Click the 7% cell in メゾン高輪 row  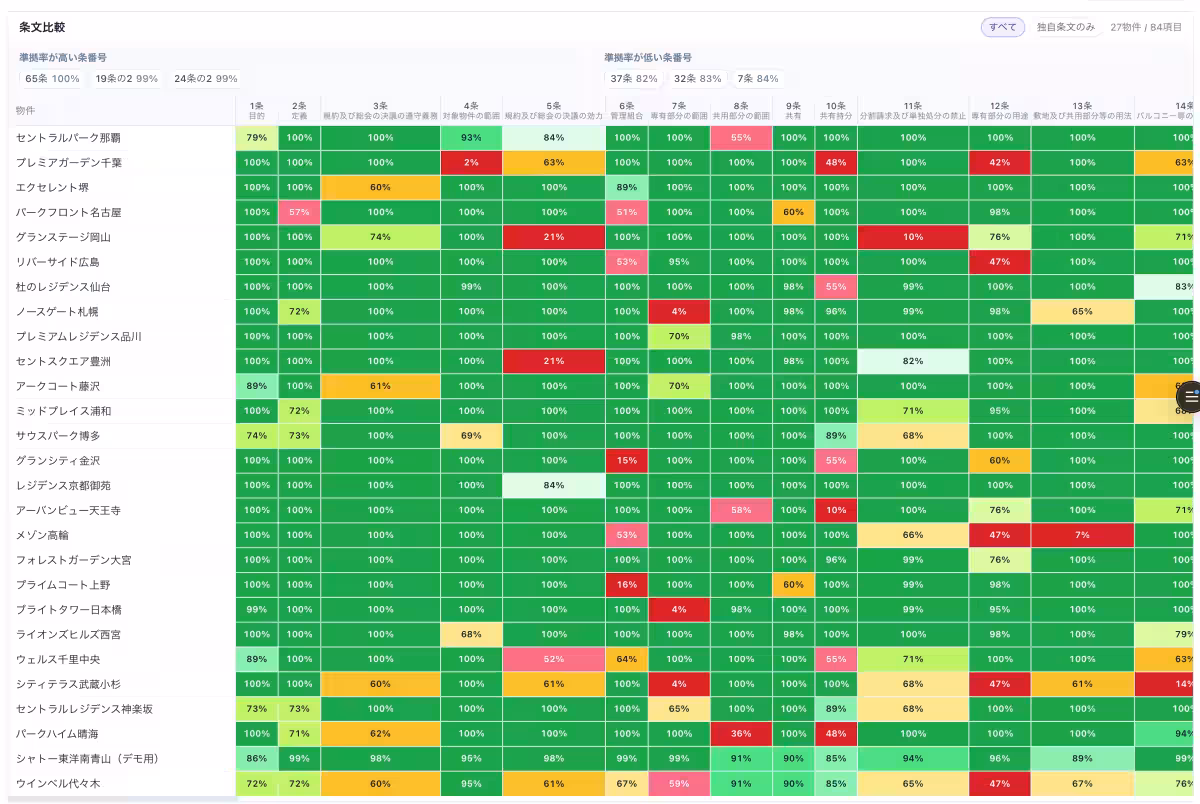tap(1082, 535)
